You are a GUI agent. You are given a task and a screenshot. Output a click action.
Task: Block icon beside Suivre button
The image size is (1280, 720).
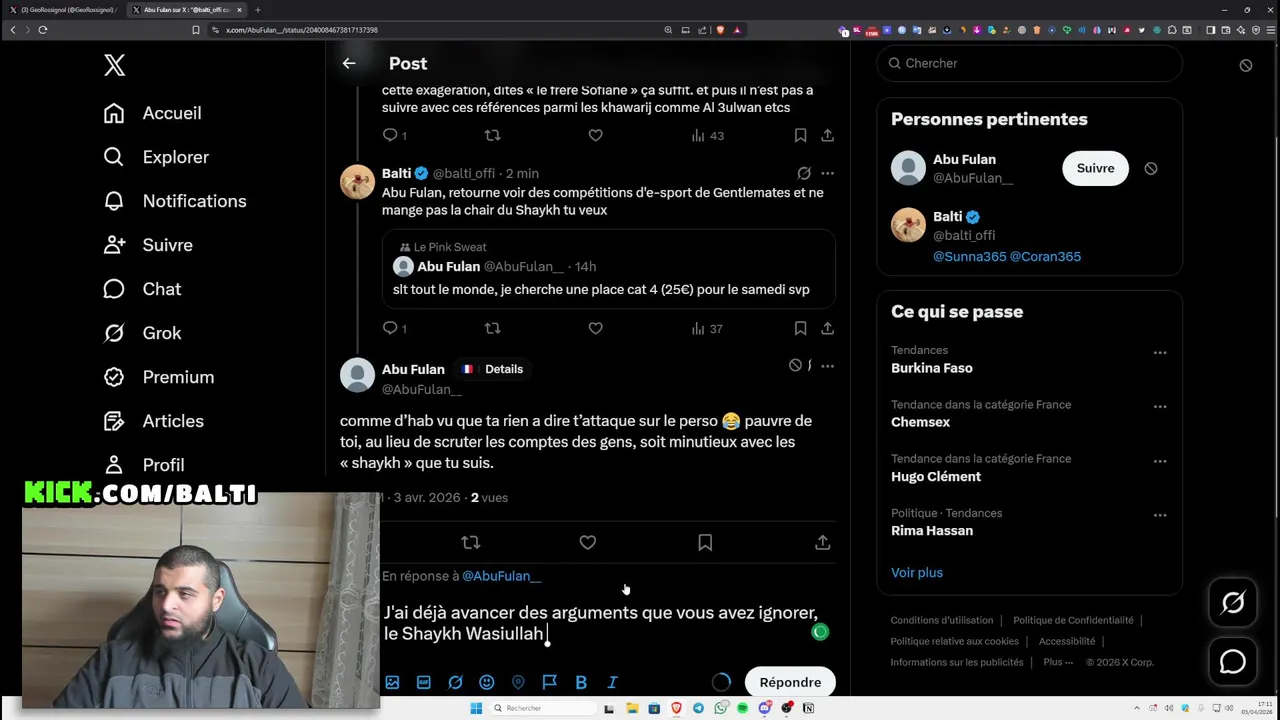tap(1151, 168)
